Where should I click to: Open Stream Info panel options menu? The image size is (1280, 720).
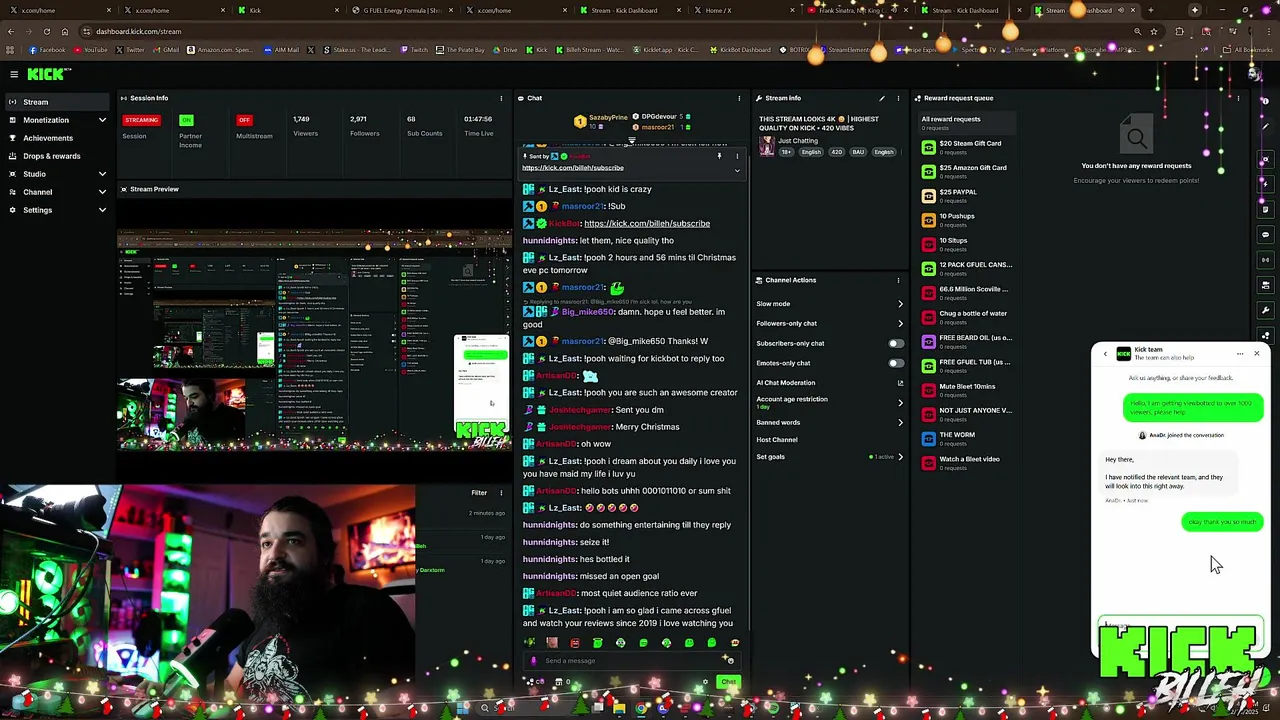pos(898,98)
